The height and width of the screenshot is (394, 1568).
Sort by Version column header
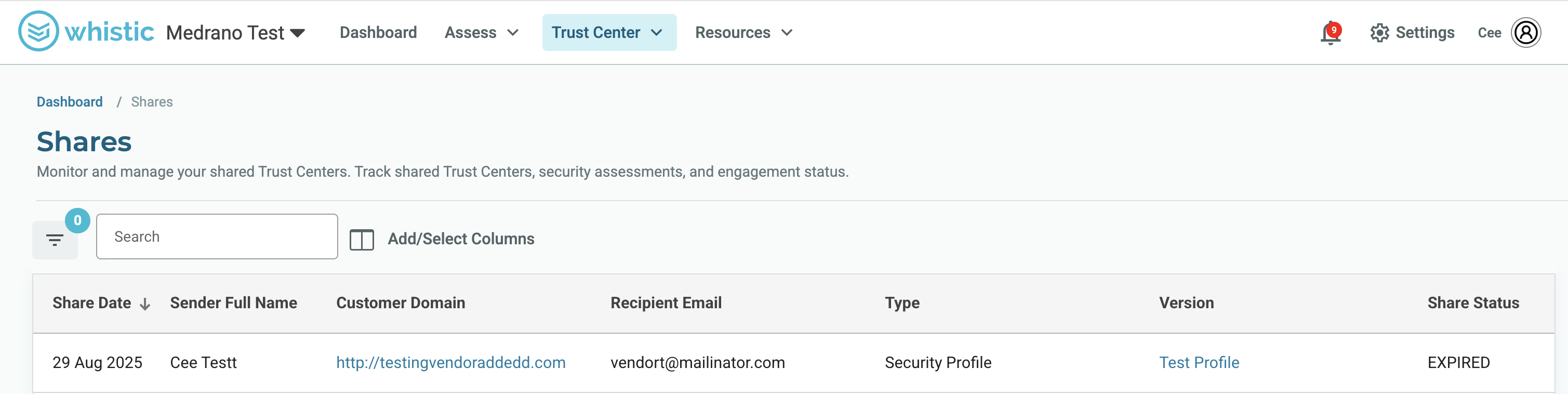[1186, 303]
